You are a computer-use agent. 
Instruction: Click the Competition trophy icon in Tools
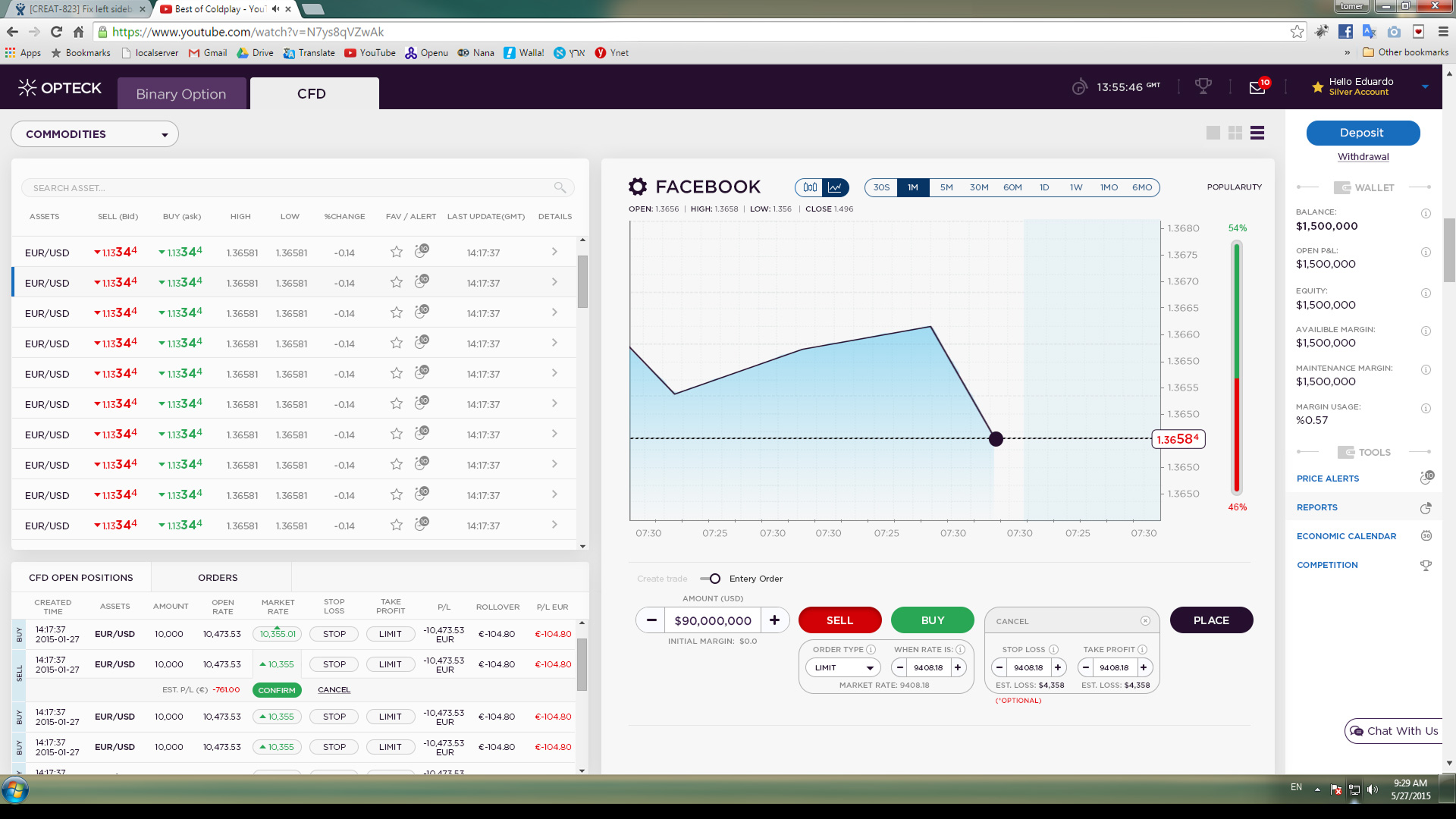[1426, 565]
